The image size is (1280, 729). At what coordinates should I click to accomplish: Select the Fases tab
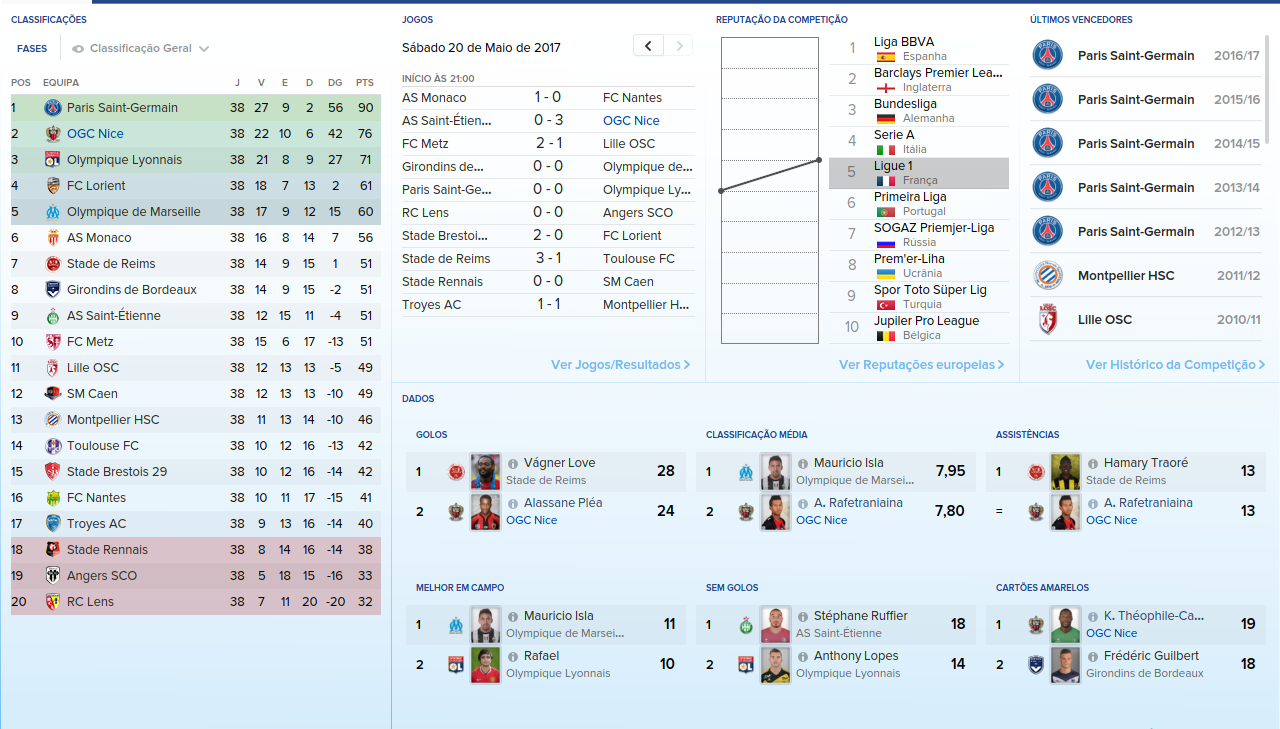coord(32,48)
